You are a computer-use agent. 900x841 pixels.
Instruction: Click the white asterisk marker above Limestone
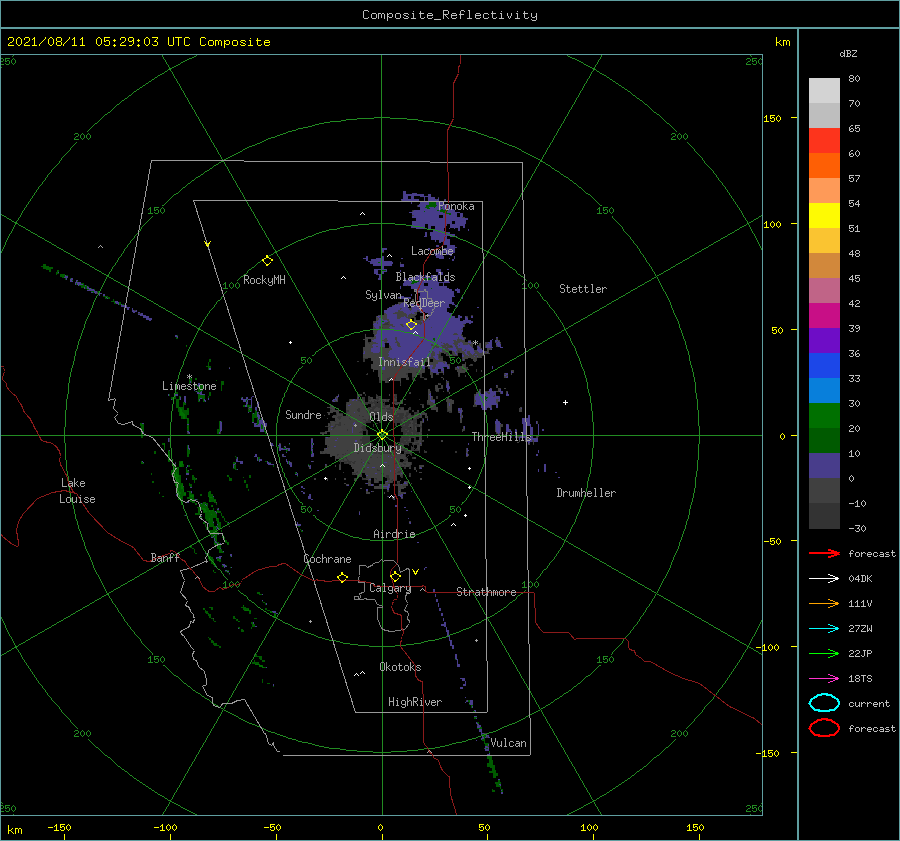[x=189, y=377]
